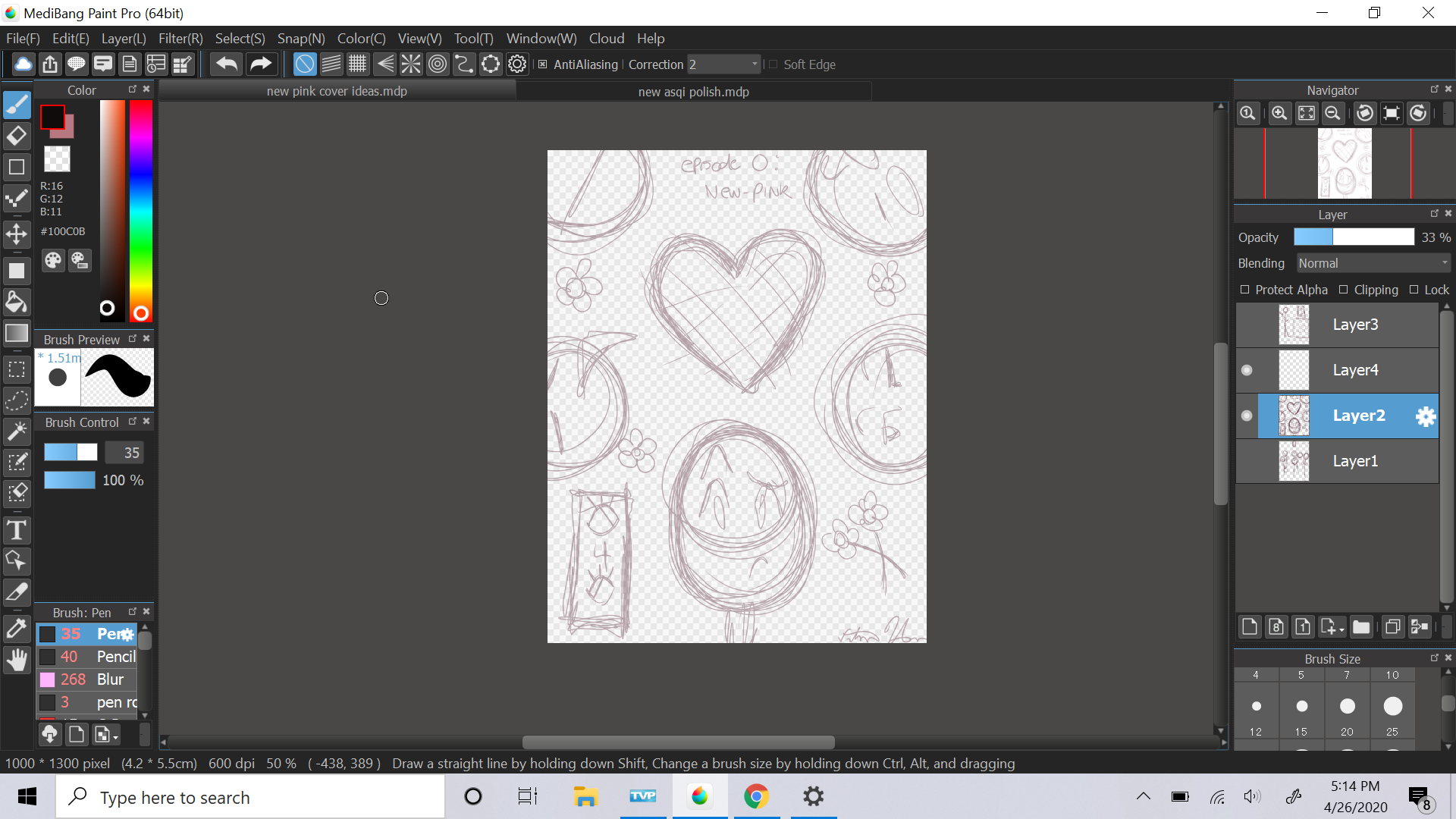
Task: Toggle the AntiAliasing checkbox
Action: pos(543,64)
